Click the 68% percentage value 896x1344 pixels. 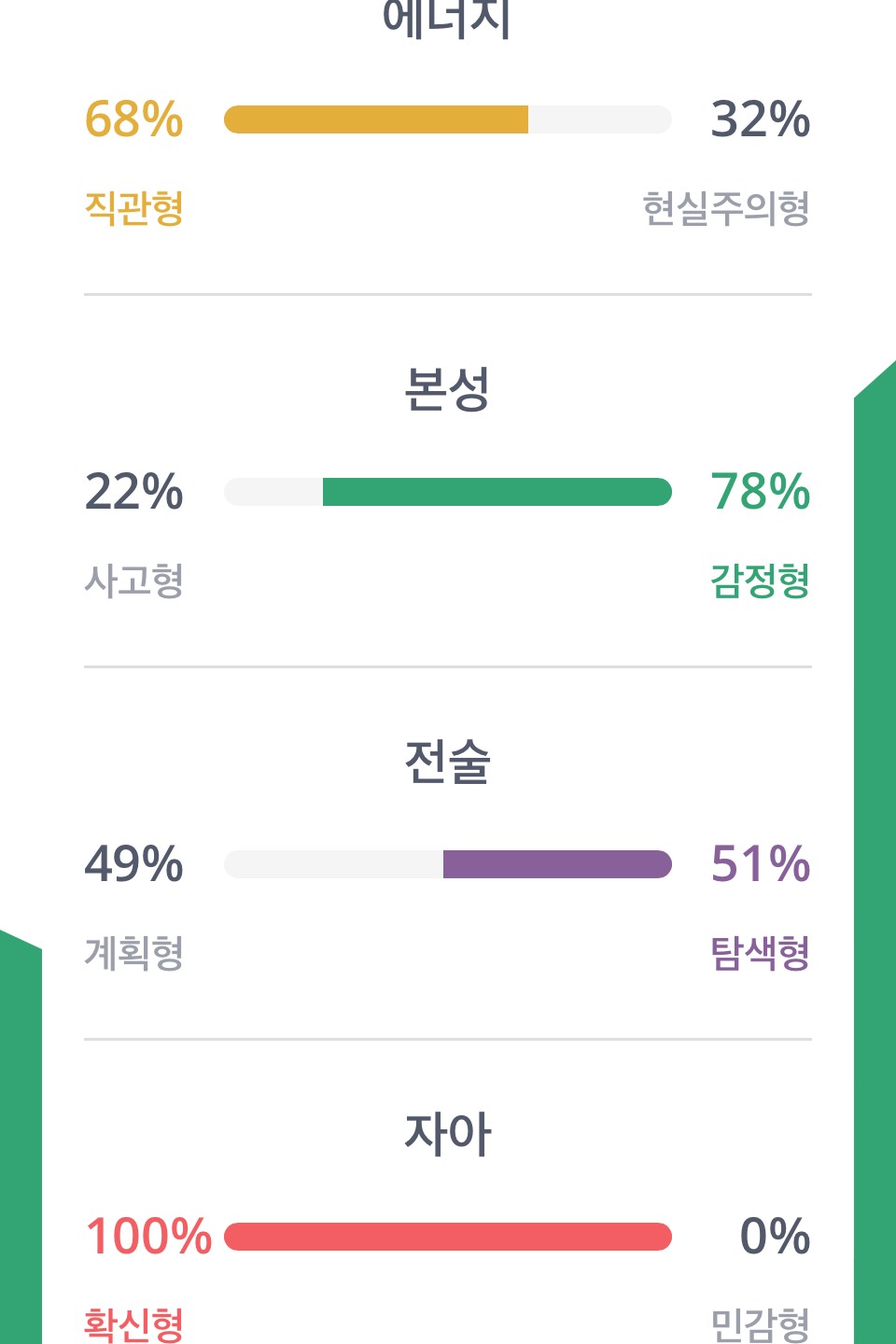133,119
